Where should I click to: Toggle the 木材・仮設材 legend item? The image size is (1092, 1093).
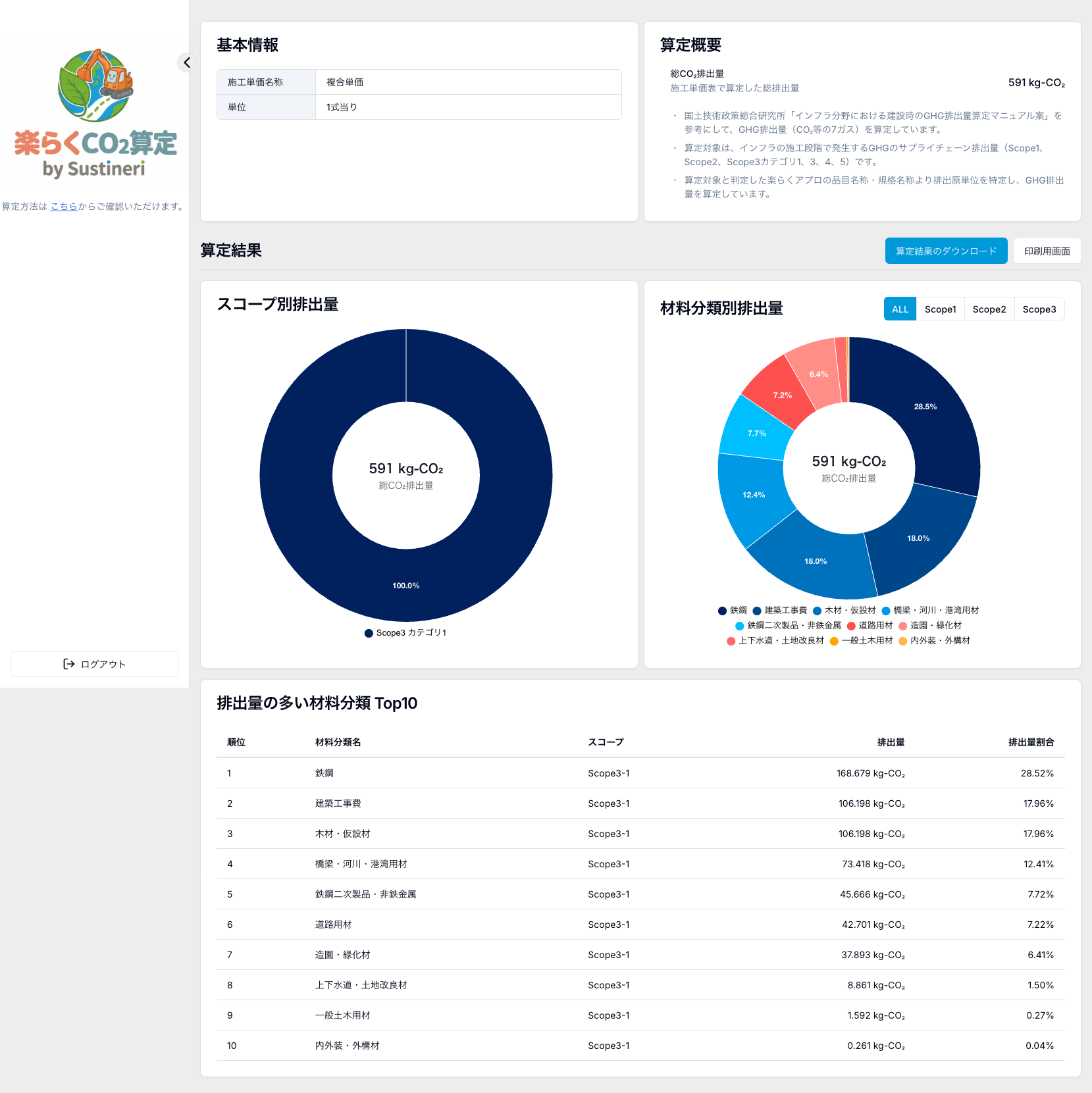click(x=844, y=611)
